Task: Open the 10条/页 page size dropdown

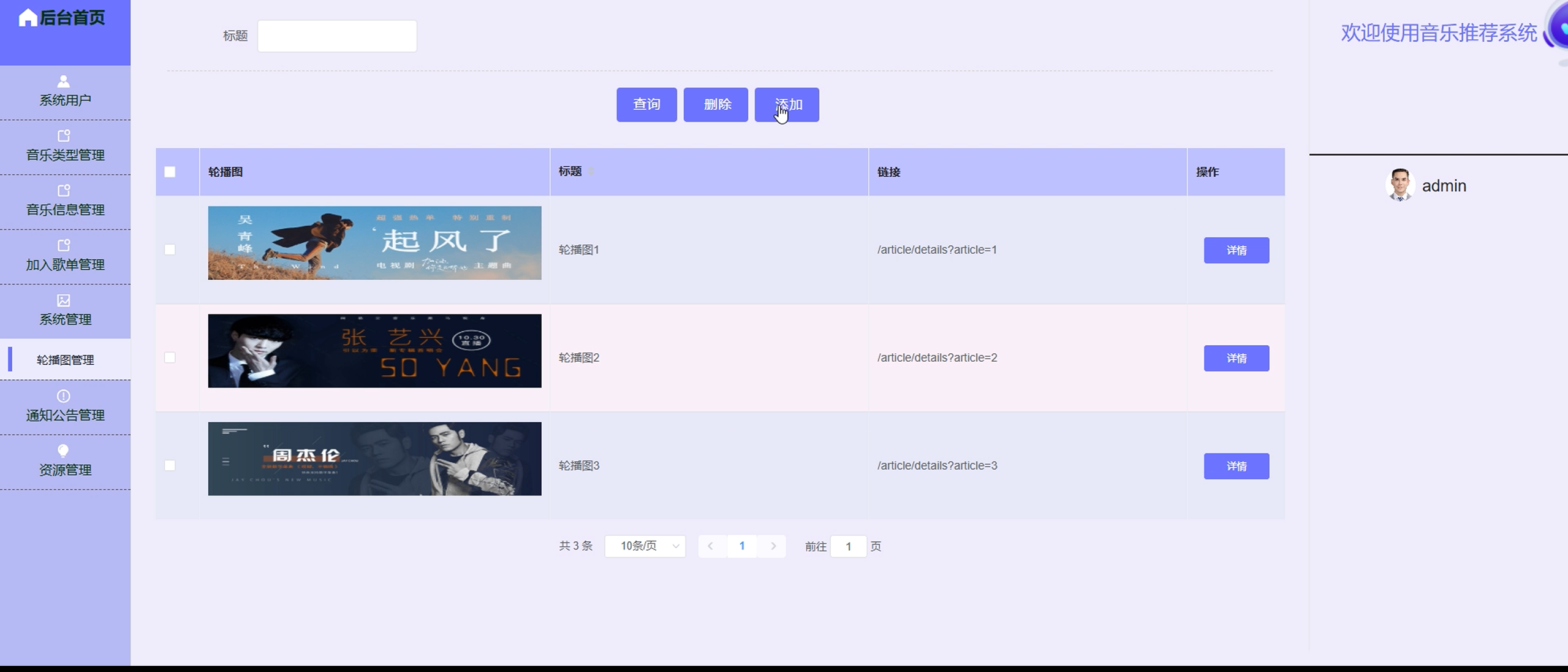Action: pyautogui.click(x=645, y=546)
